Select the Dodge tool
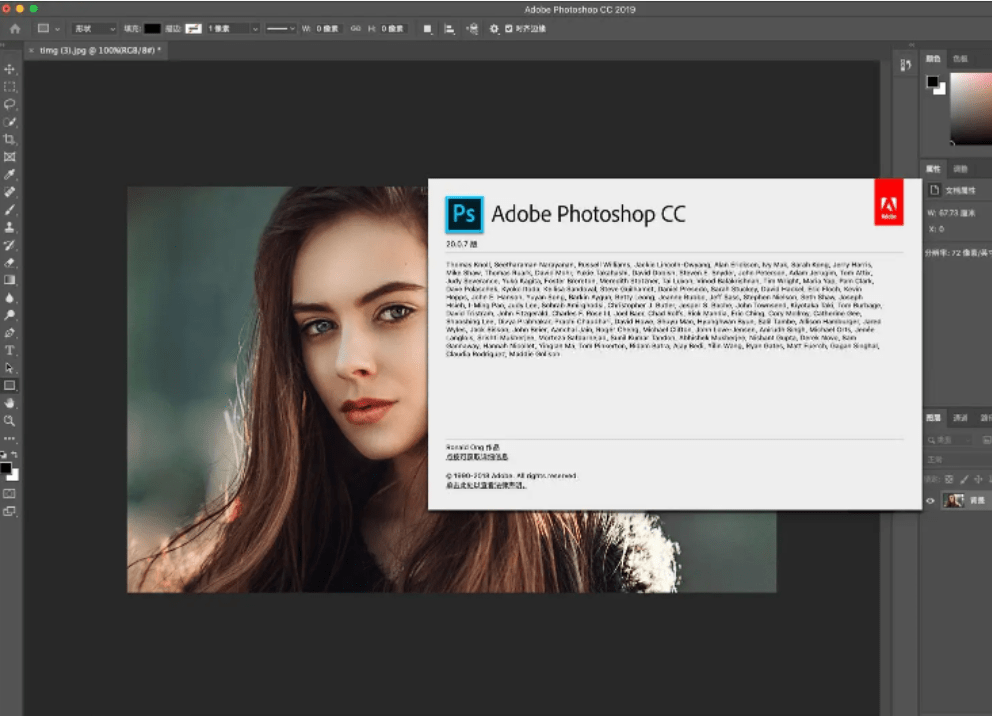The image size is (992, 716). pos(9,315)
